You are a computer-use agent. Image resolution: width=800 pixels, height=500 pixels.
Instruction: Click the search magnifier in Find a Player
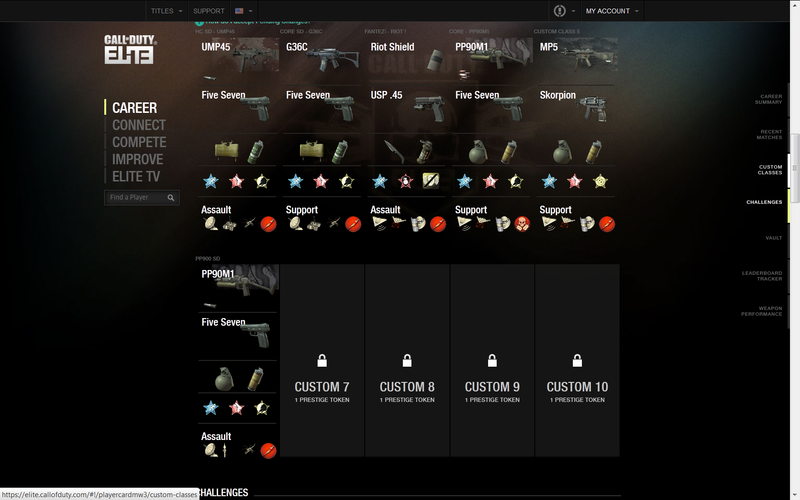pos(171,197)
